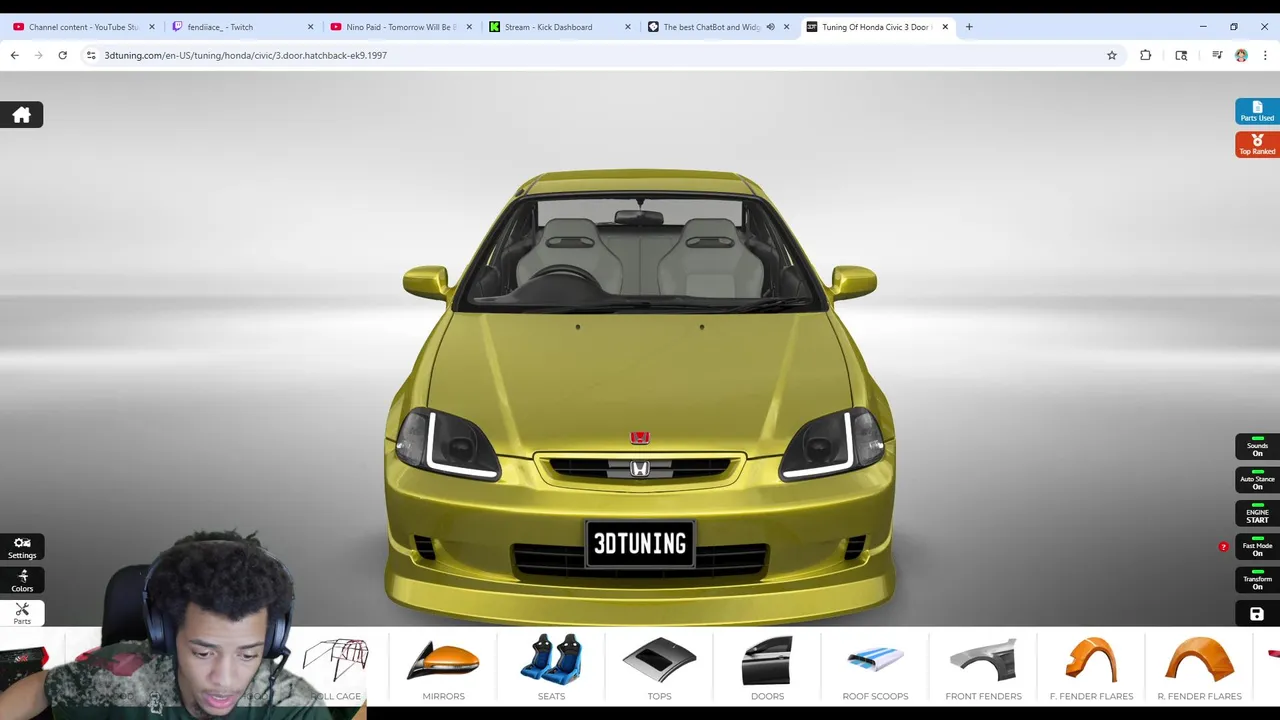Screen dimensions: 1280x720
Task: Select the Mirrors parts category
Action: click(x=443, y=668)
